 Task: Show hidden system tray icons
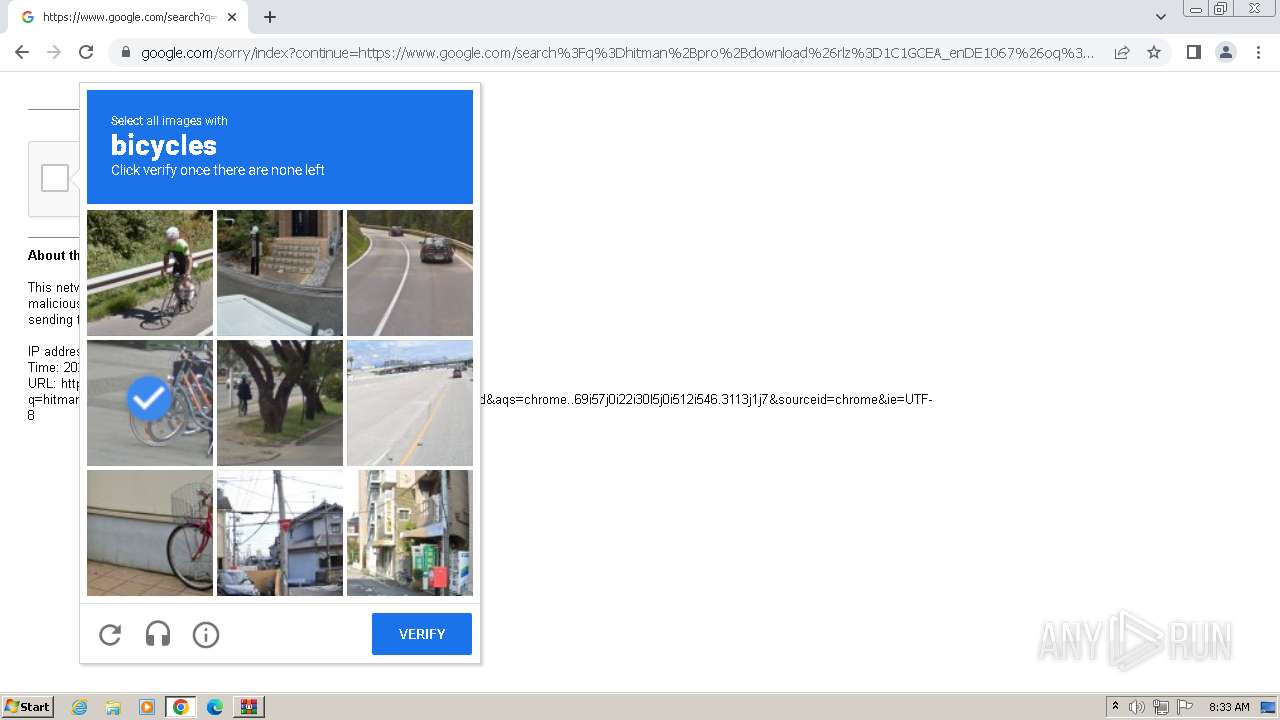1115,707
